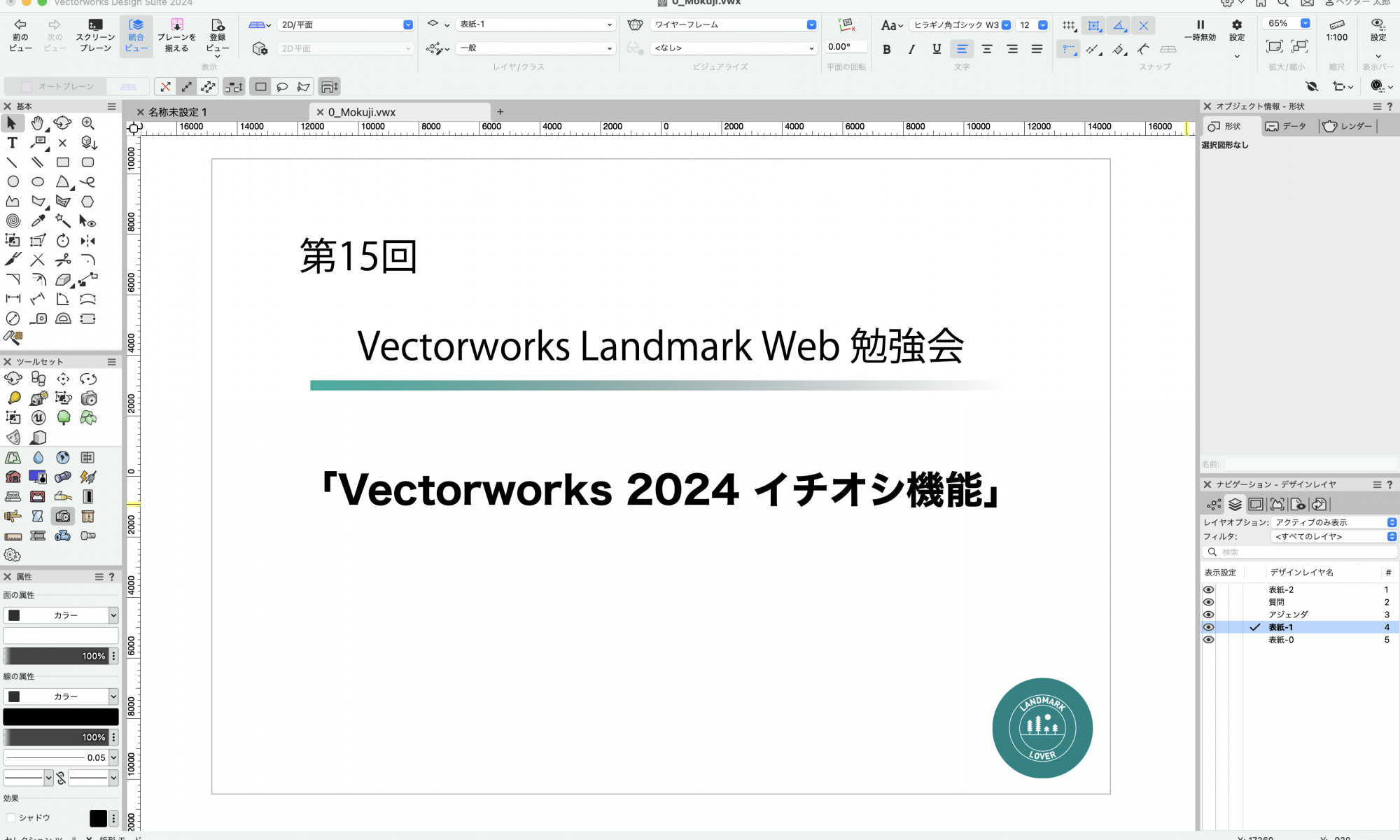Select the Regular Polygon hexagon tool

87,202
